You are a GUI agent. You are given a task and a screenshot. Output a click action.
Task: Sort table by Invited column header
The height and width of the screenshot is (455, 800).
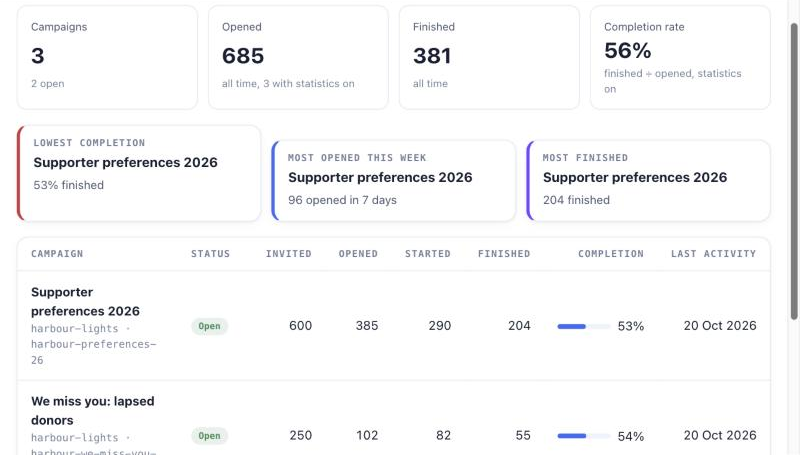[x=289, y=254]
